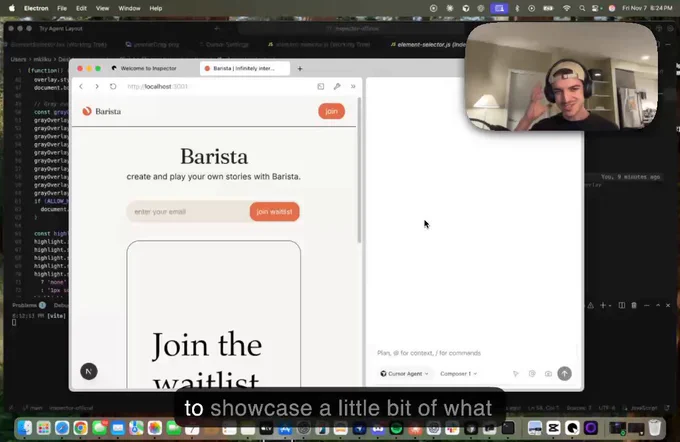The image size is (680, 442).
Task: Expand the double-chevron overflow menu
Action: click(352, 87)
